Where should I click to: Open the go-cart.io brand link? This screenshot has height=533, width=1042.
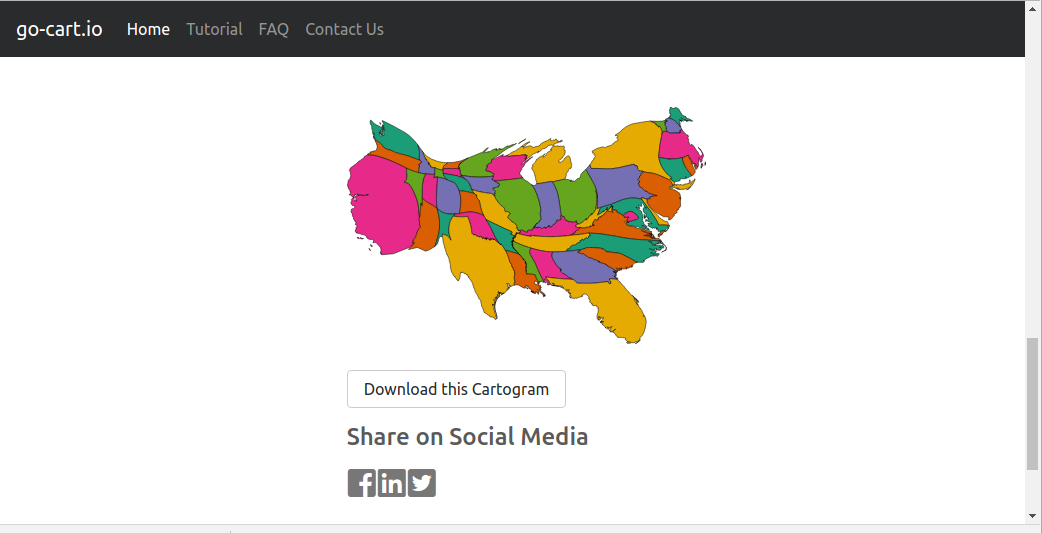(59, 29)
